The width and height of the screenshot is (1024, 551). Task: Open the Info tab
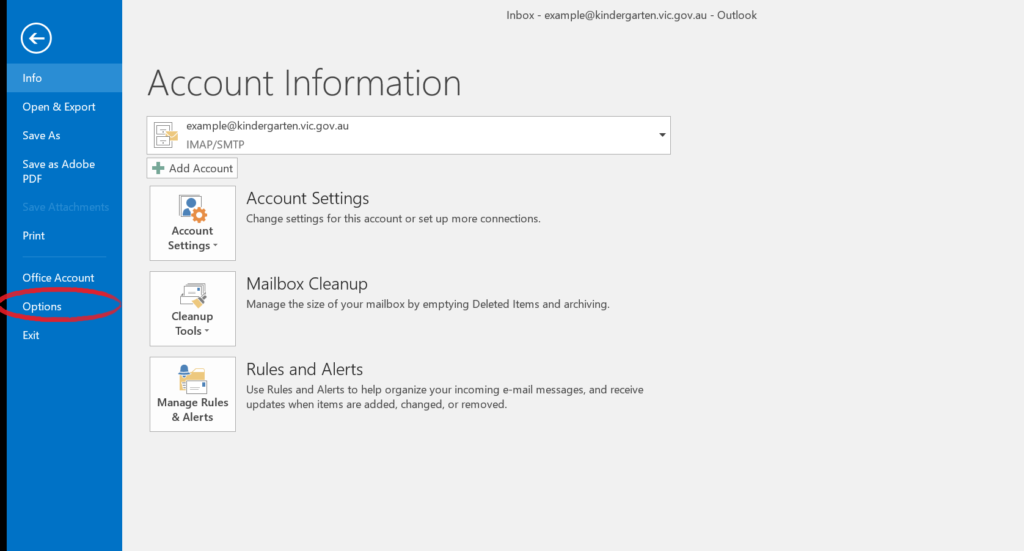64,78
